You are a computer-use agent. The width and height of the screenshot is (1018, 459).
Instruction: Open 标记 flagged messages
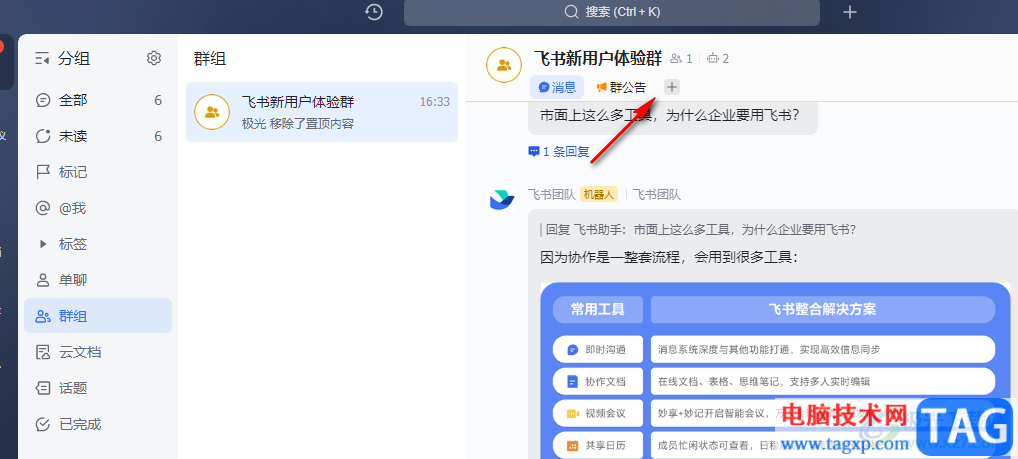pyautogui.click(x=98, y=173)
